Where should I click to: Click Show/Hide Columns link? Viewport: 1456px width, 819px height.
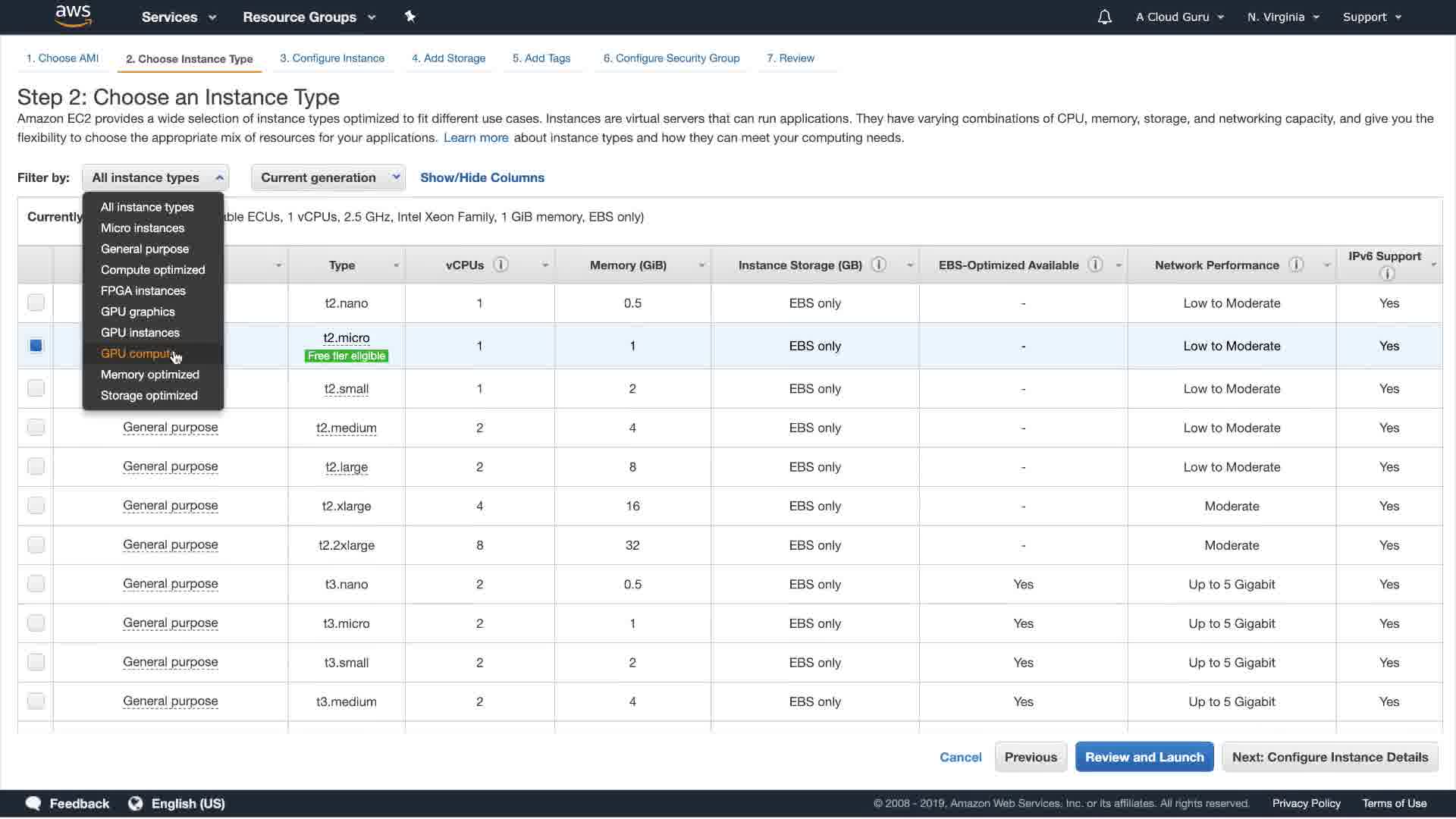(482, 177)
